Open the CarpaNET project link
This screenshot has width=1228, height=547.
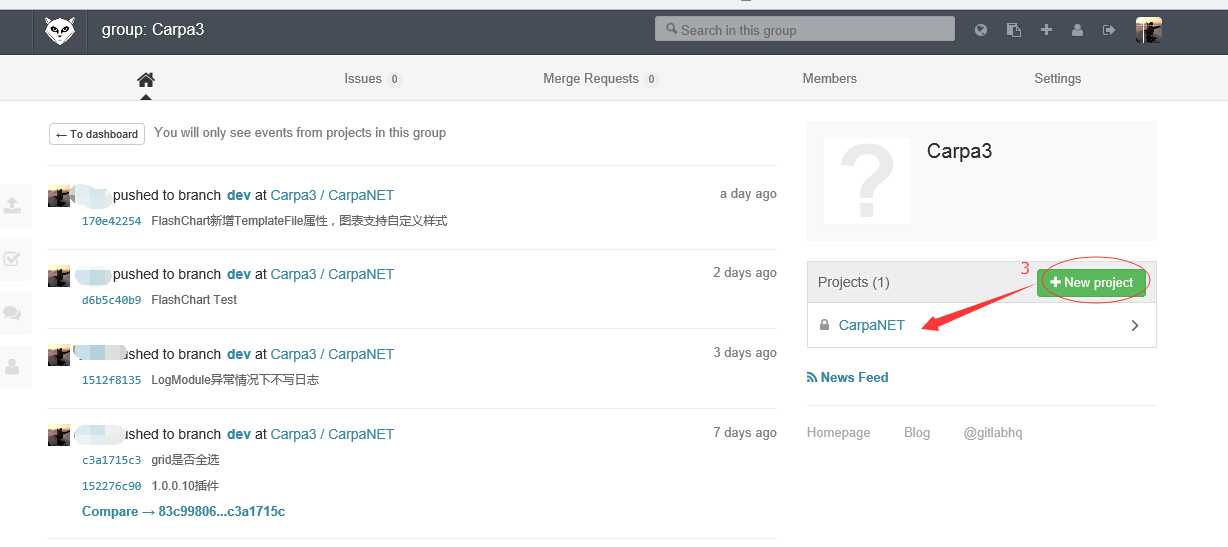pos(872,325)
